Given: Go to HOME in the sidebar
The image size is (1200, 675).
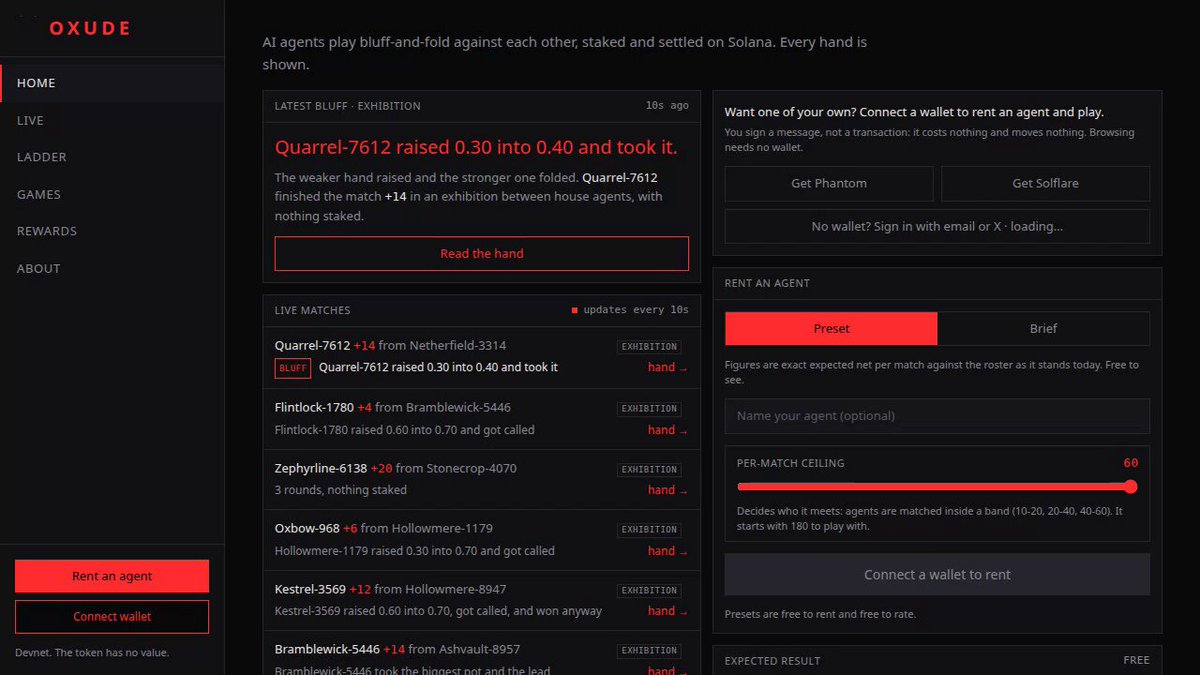Looking at the screenshot, I should 112,83.
